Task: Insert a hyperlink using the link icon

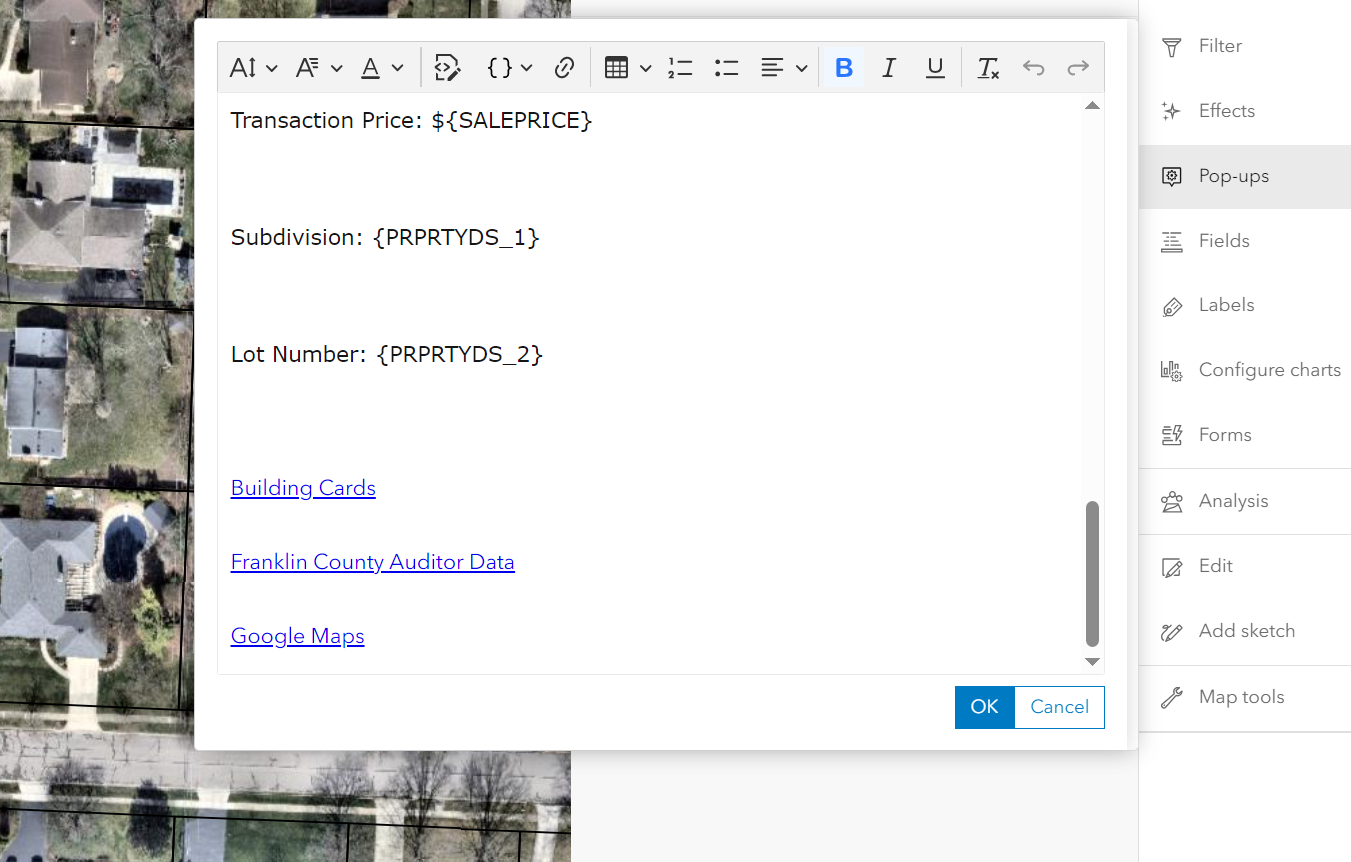Action: tap(564, 67)
